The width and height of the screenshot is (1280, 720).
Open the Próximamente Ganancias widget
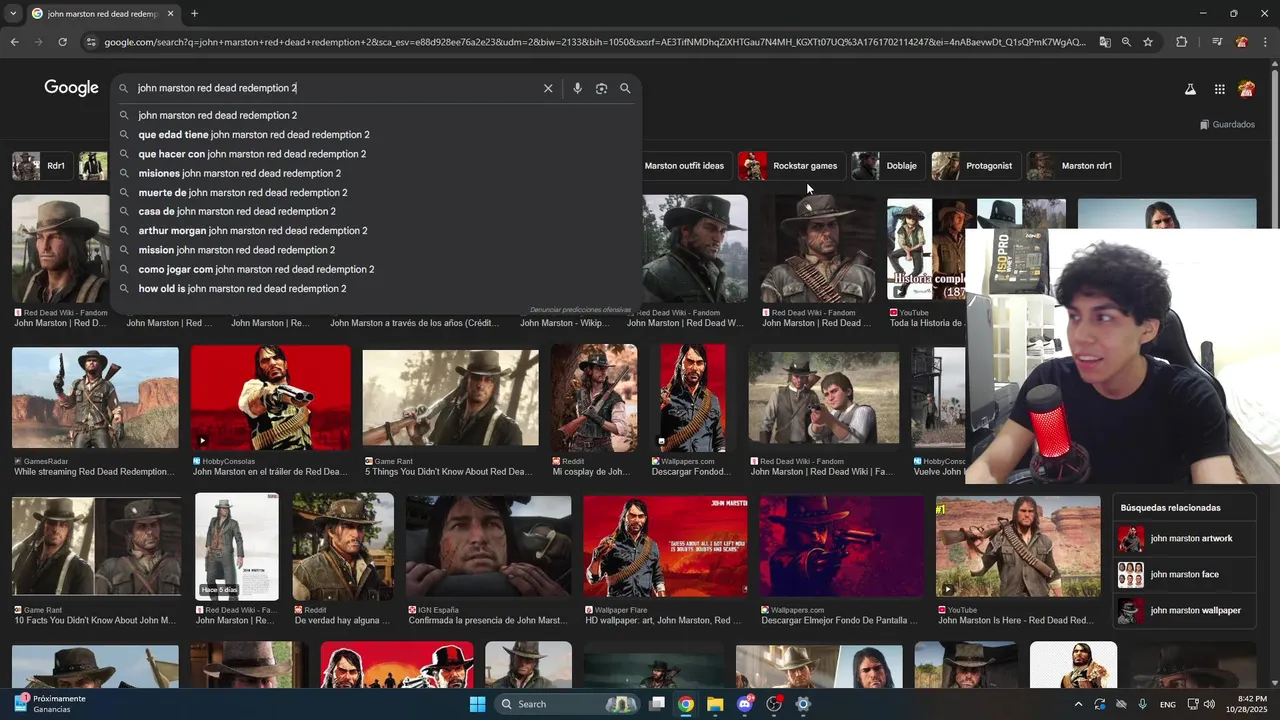[50, 704]
